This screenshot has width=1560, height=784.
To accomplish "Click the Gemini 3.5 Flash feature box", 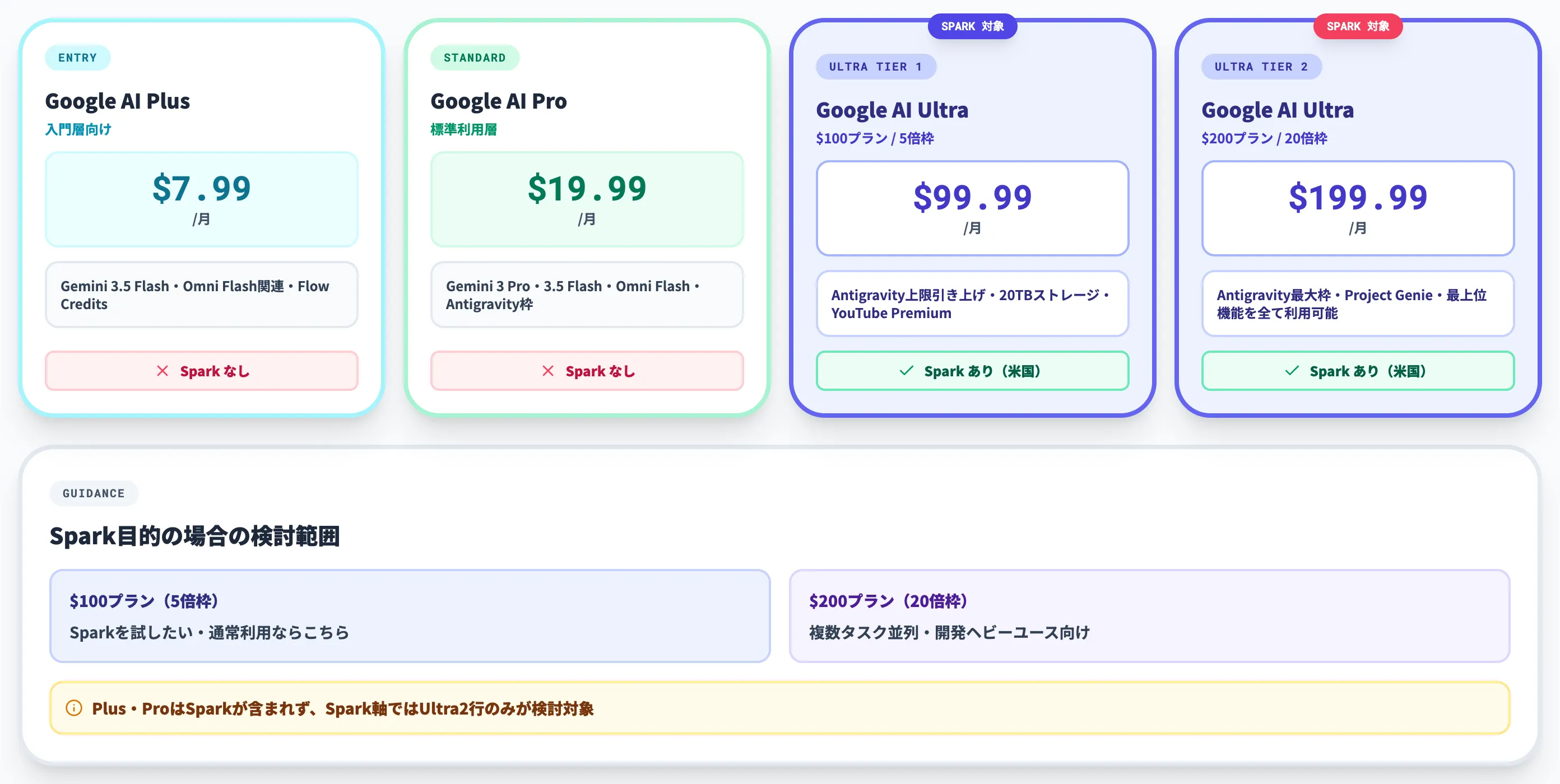I will [x=202, y=295].
